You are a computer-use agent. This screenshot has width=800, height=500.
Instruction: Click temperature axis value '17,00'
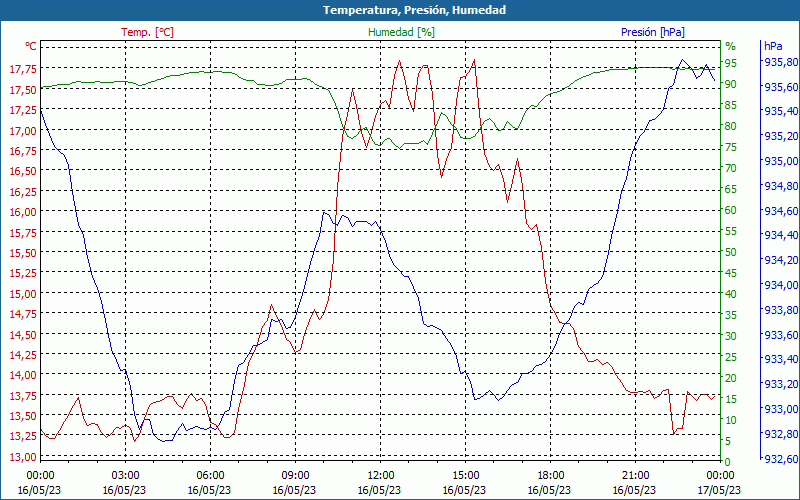click(x=22, y=131)
